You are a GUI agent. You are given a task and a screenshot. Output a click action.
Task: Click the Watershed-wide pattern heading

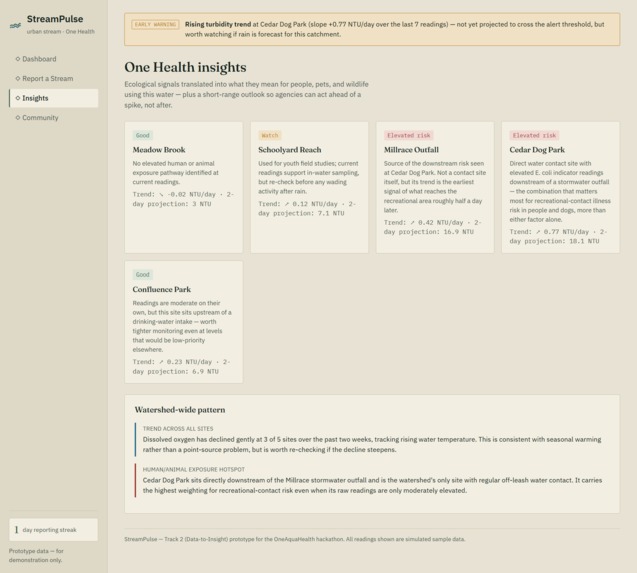point(180,410)
